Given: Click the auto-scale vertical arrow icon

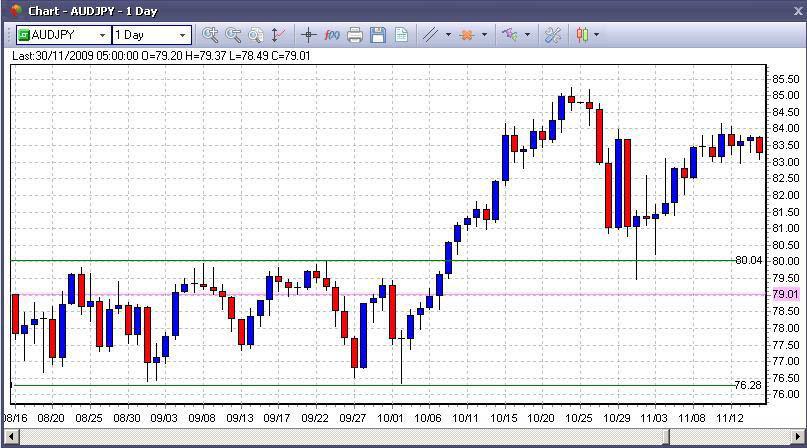Looking at the screenshot, I should coord(277,35).
